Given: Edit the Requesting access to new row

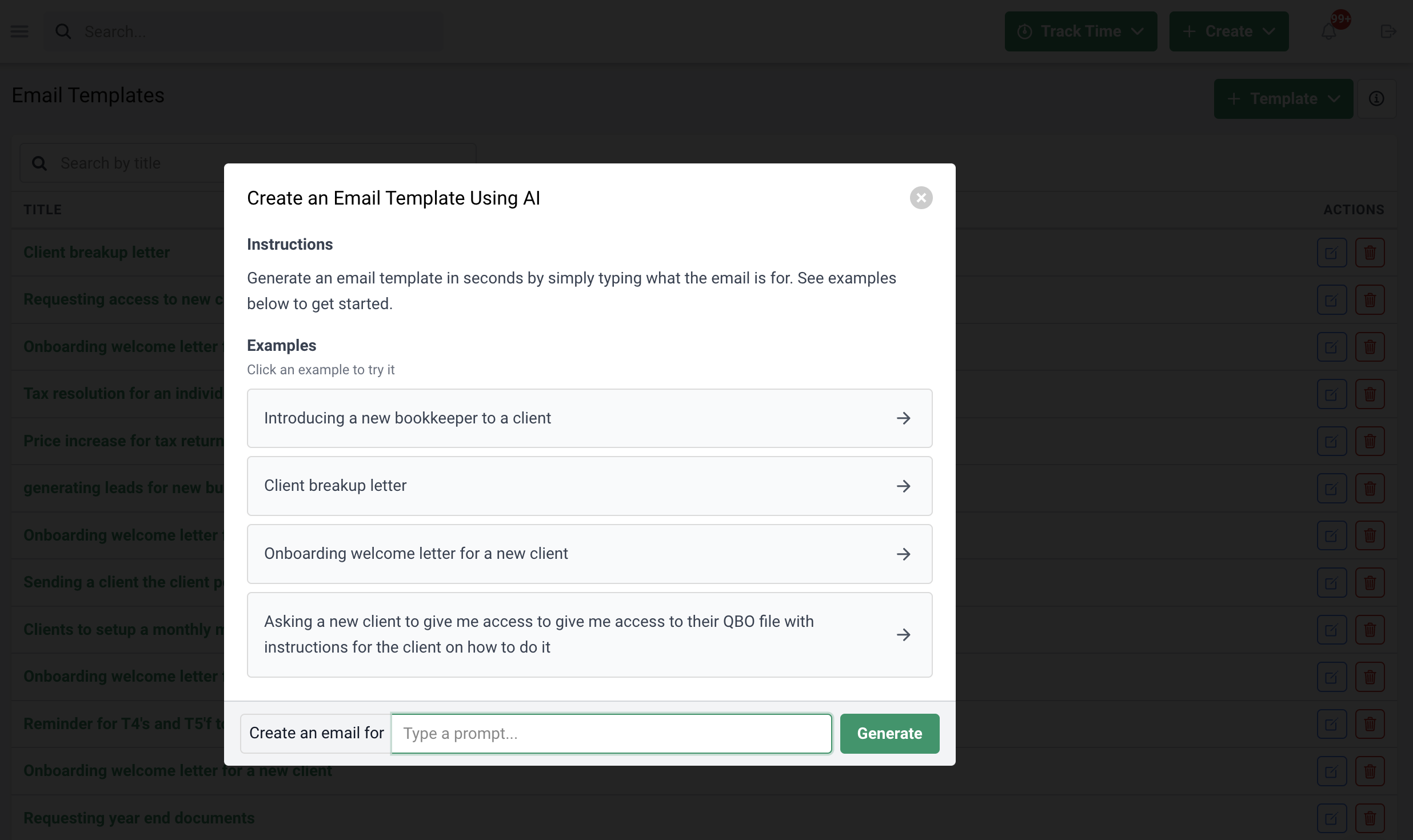Looking at the screenshot, I should click(x=1331, y=300).
